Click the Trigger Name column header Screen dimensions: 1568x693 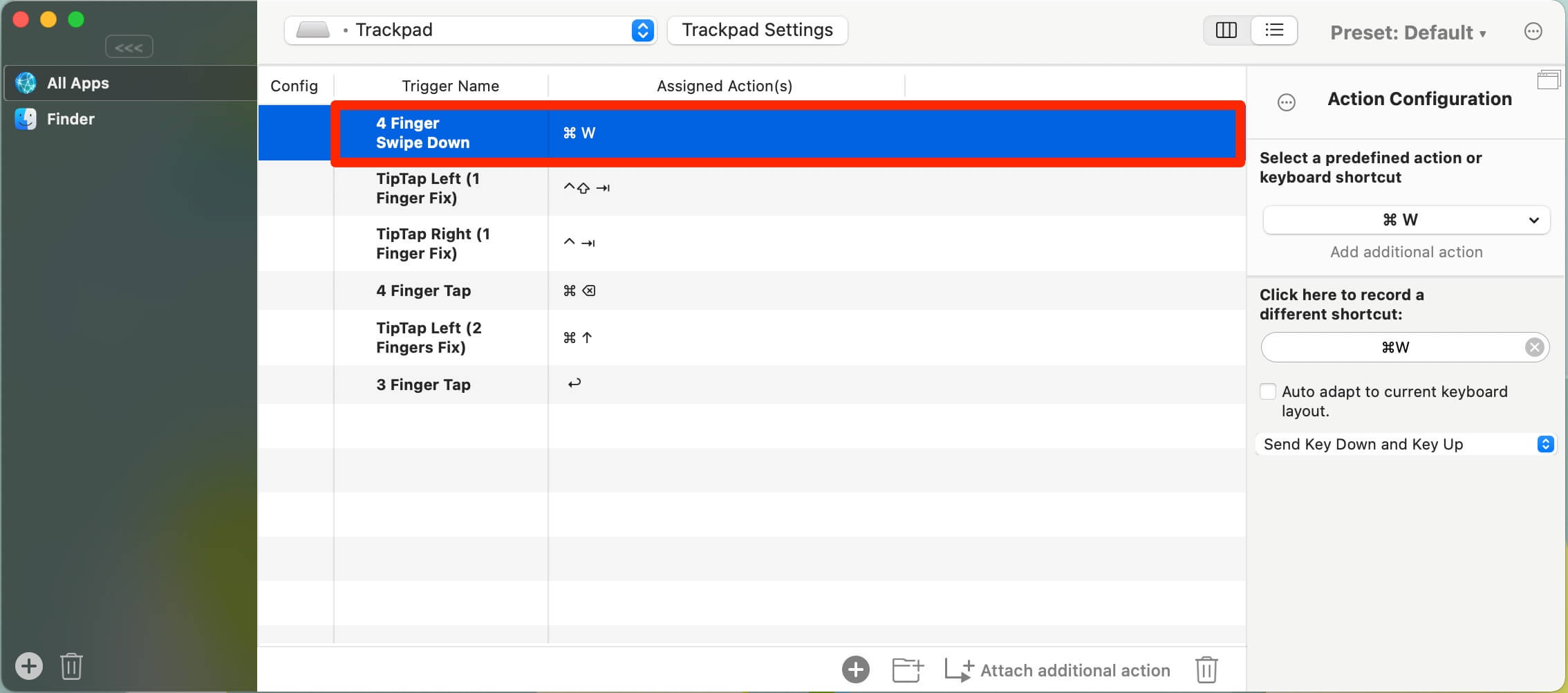click(x=450, y=86)
